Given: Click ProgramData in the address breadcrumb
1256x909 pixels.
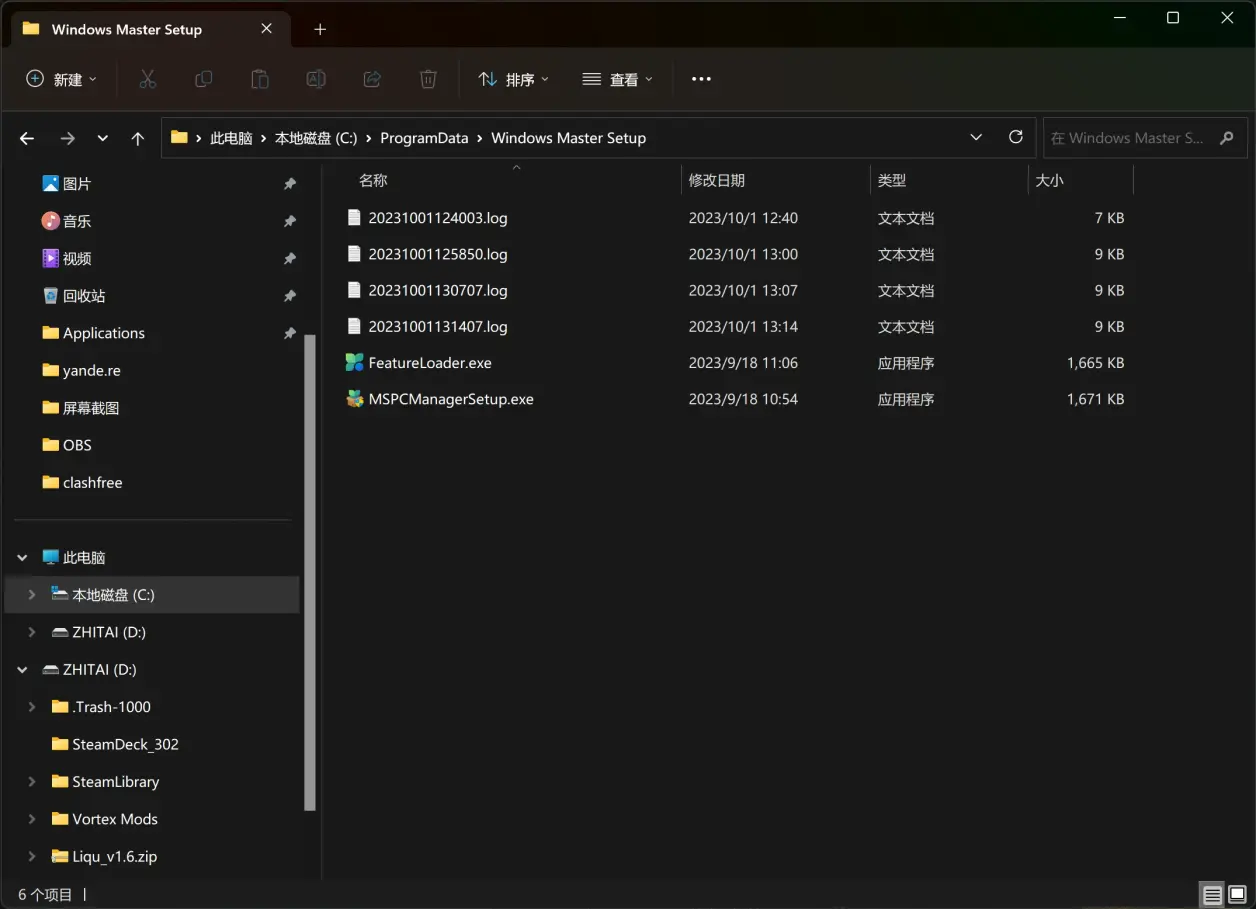Looking at the screenshot, I should 424,138.
